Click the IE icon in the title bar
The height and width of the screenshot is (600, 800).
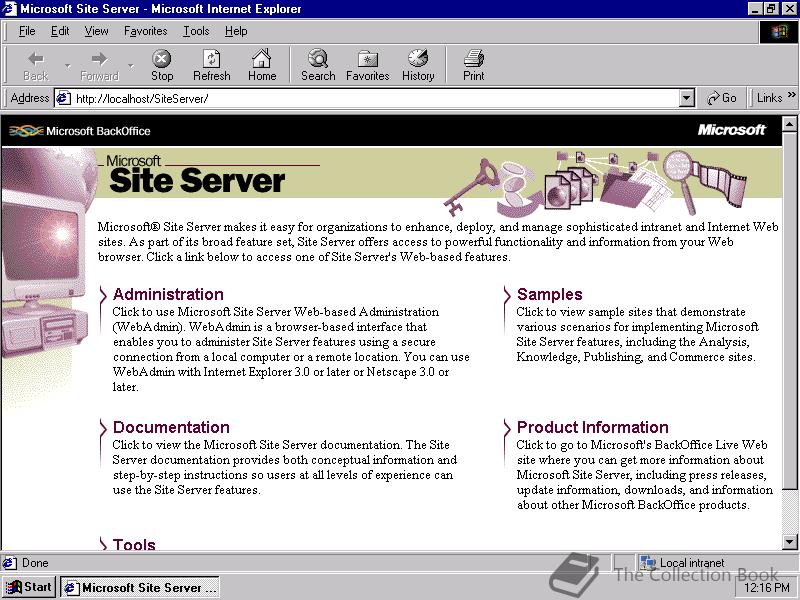pos(10,9)
